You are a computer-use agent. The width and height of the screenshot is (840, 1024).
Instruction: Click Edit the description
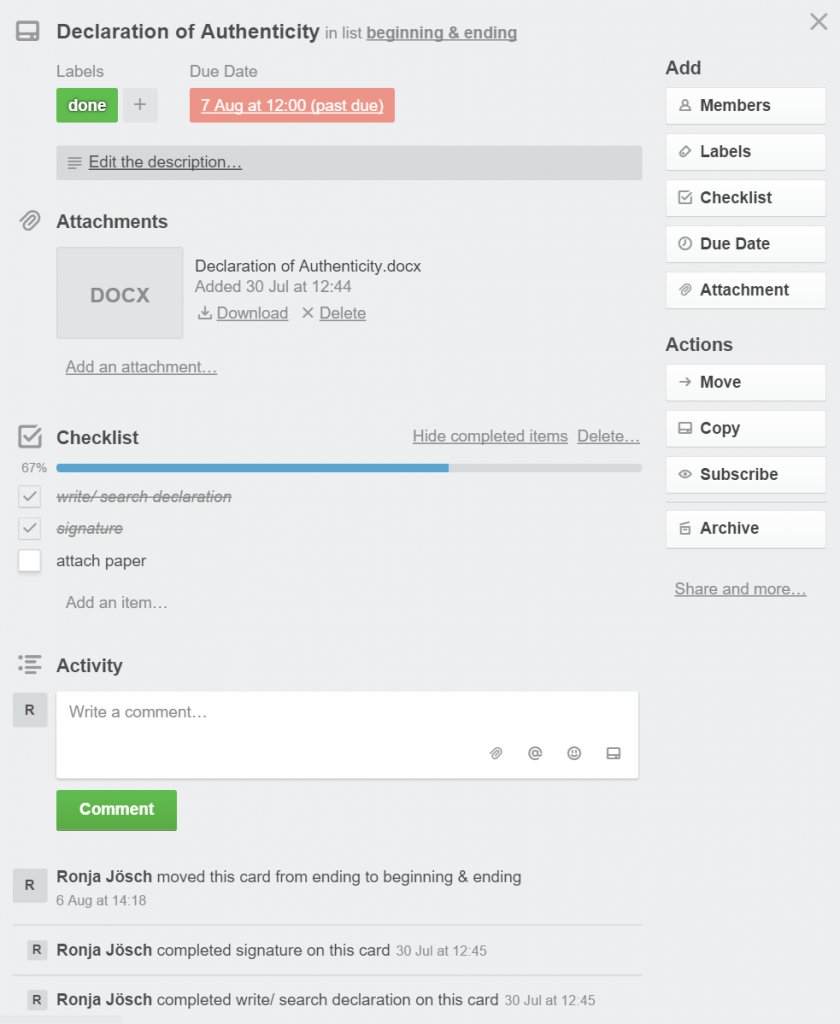pos(163,162)
